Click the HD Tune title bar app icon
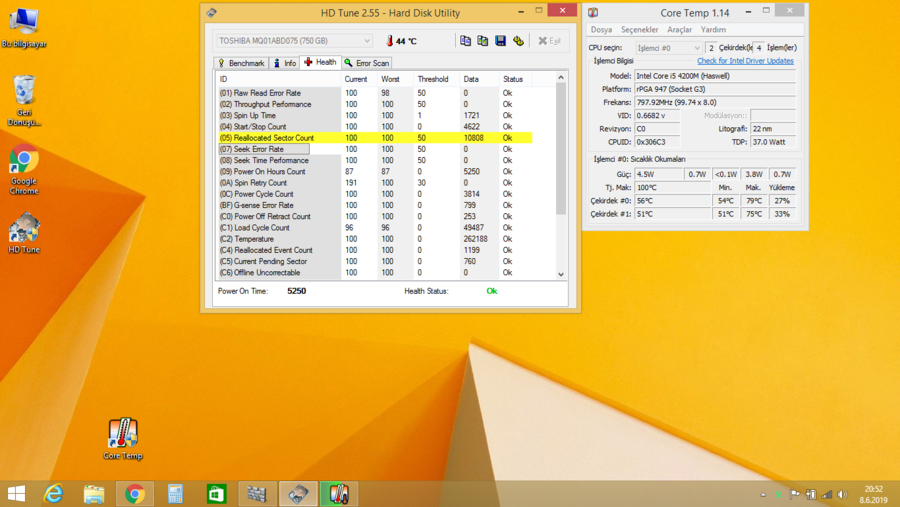900x507 pixels. [212, 13]
